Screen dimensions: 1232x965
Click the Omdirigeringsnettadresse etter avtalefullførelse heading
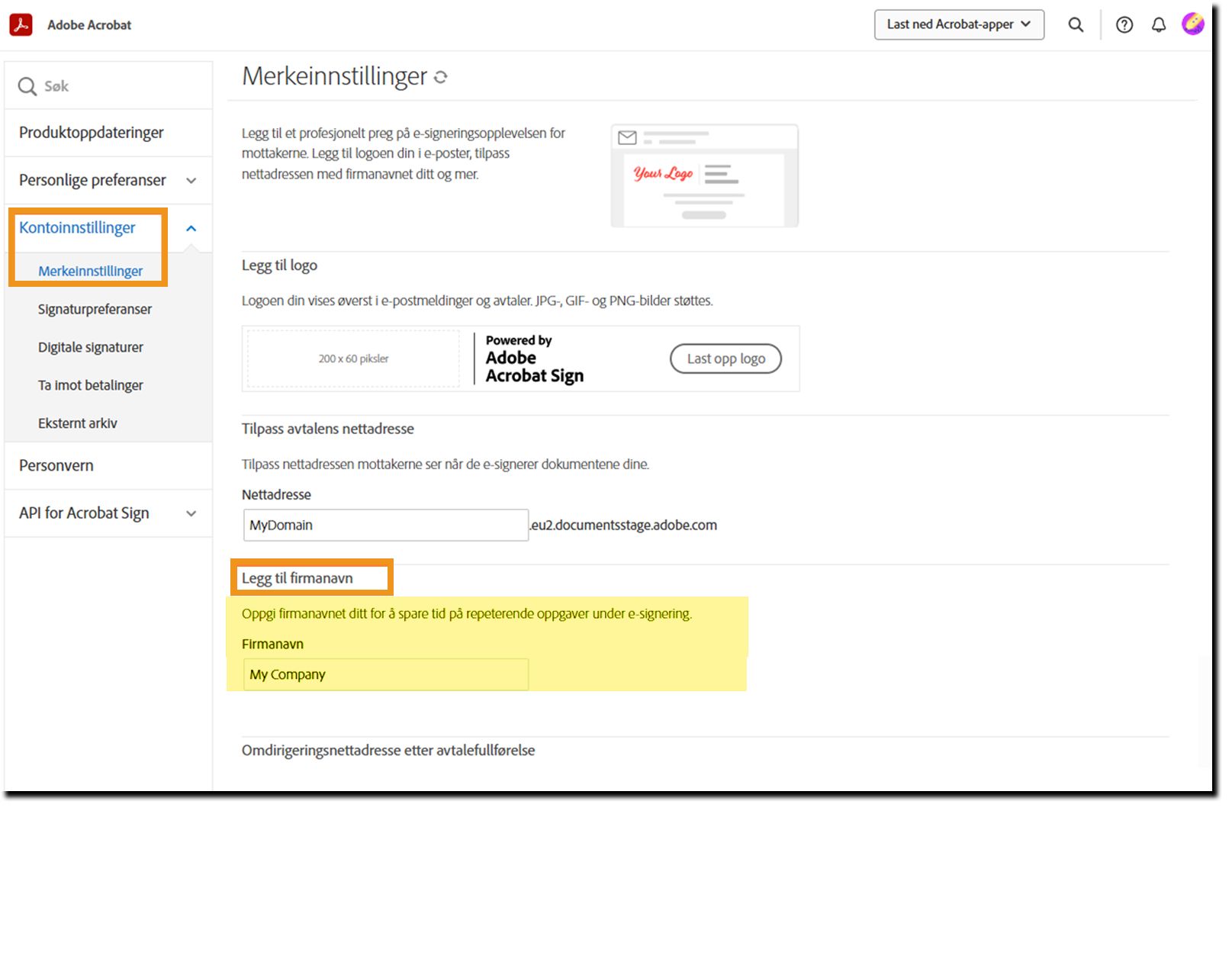(x=388, y=751)
